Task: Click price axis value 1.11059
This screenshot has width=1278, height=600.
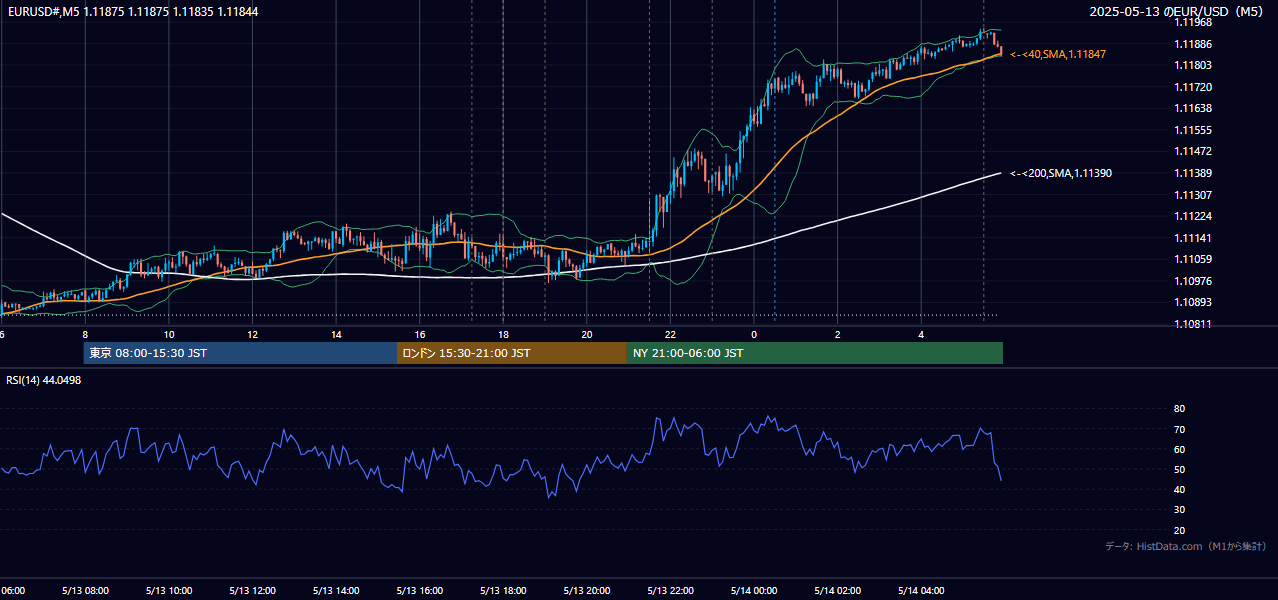Action: [x=1193, y=259]
